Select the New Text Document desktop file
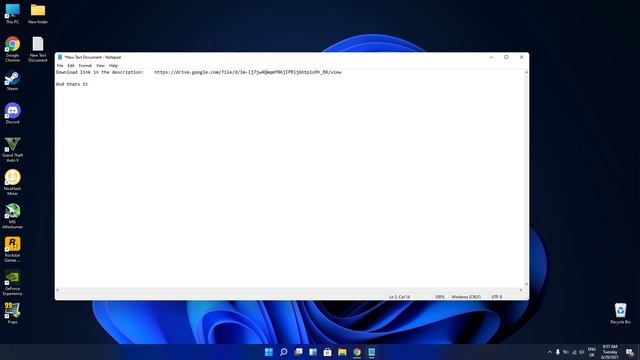 [x=38, y=49]
